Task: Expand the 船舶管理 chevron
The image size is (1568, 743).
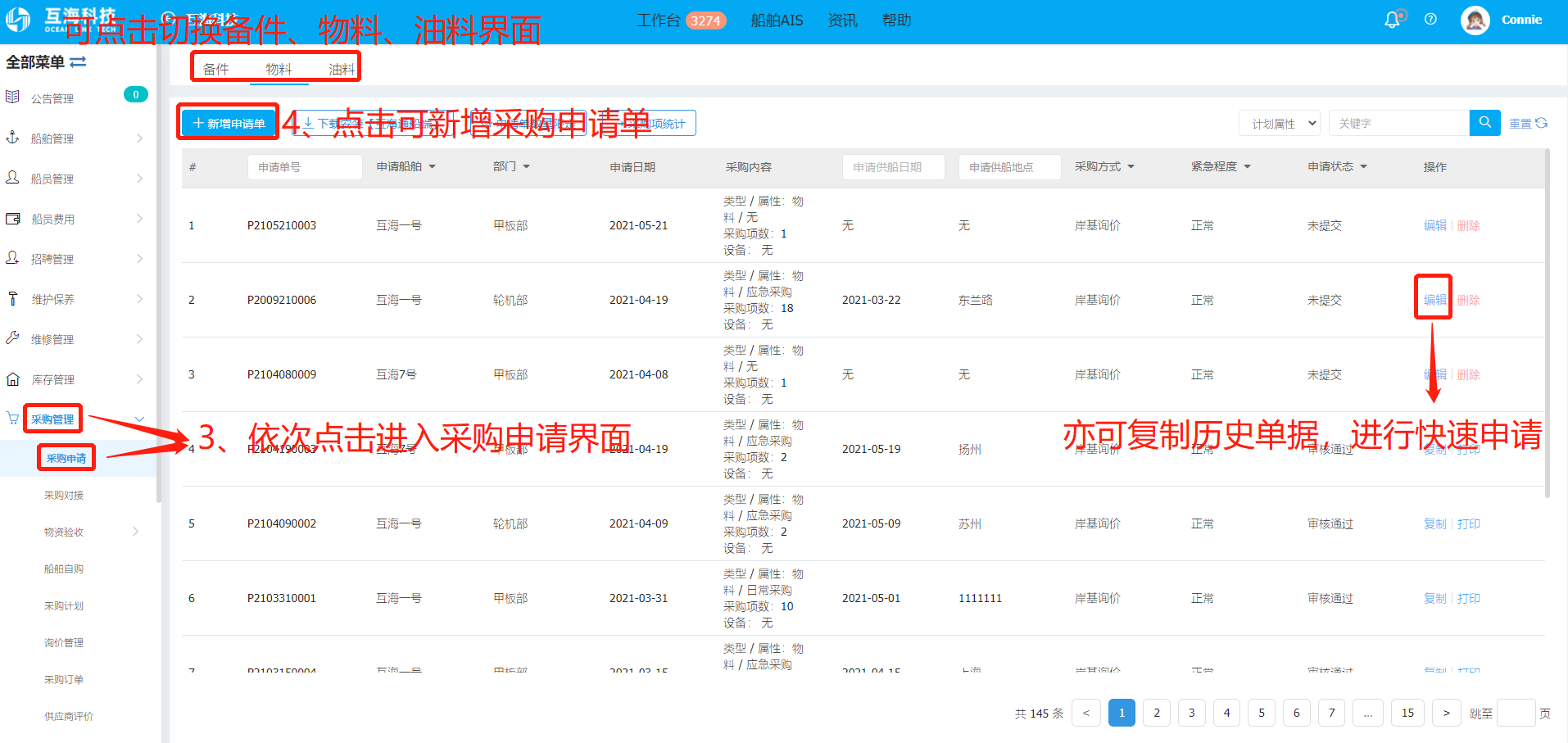Action: 139,138
